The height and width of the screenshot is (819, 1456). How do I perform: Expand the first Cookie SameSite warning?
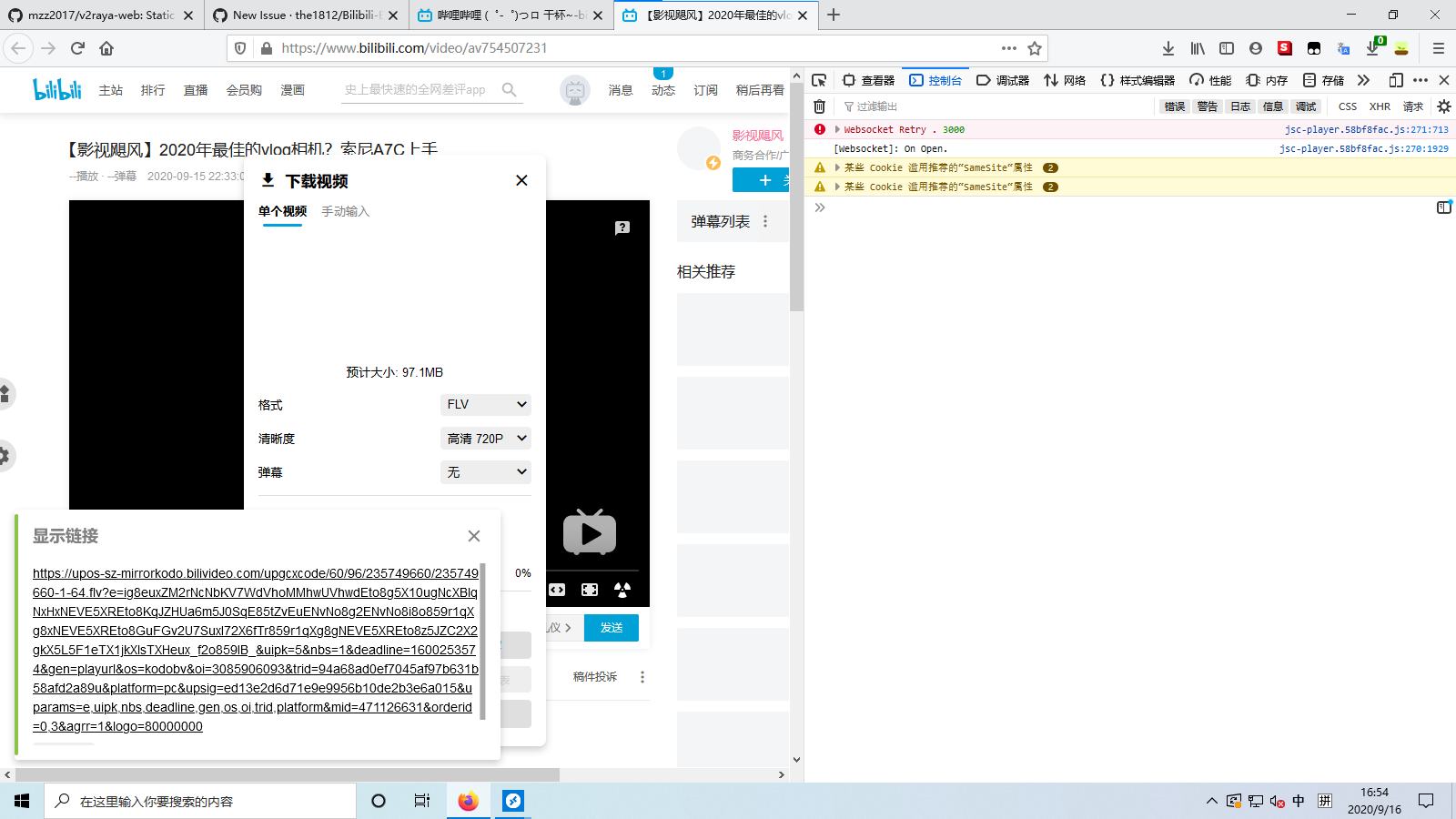click(837, 167)
